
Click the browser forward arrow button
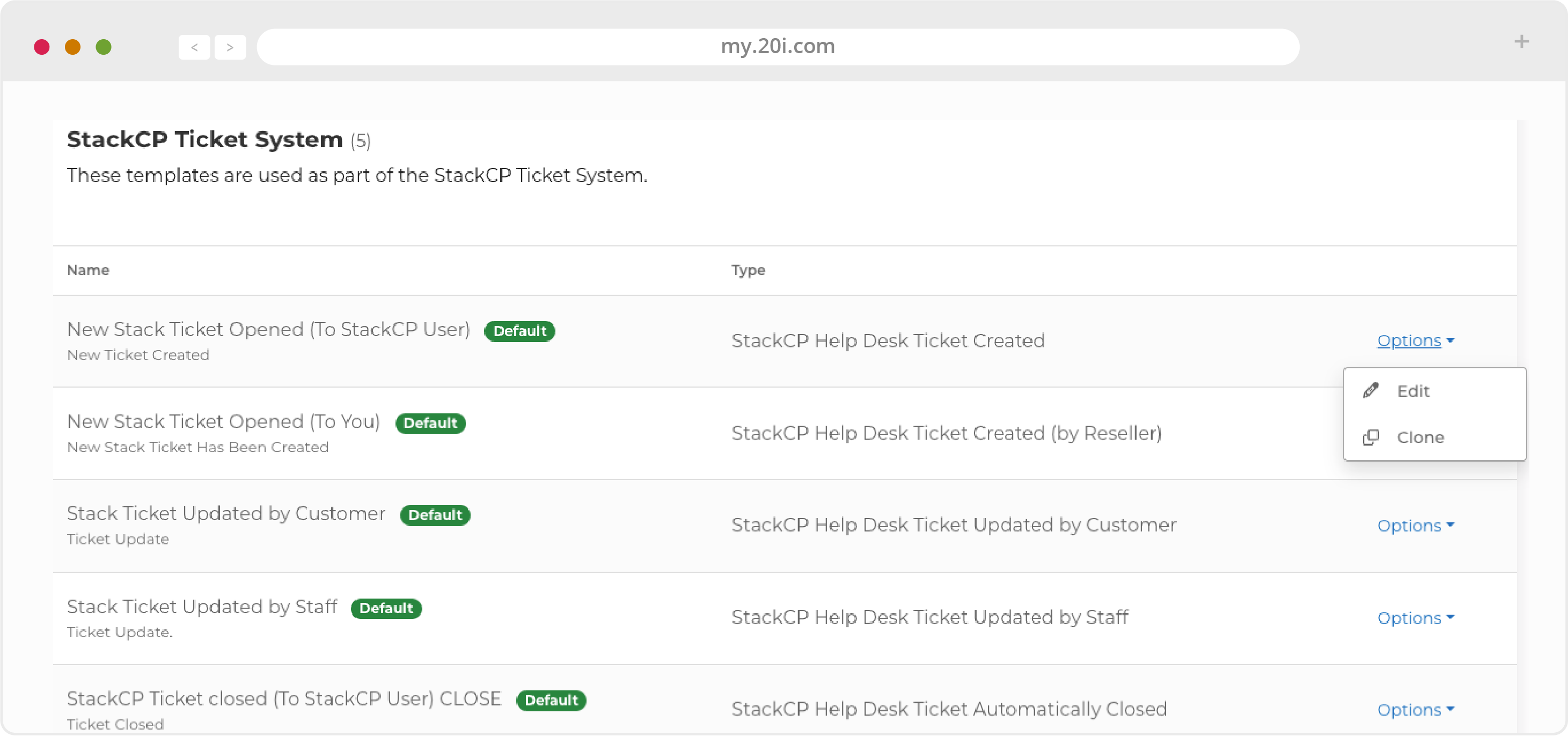coord(230,47)
